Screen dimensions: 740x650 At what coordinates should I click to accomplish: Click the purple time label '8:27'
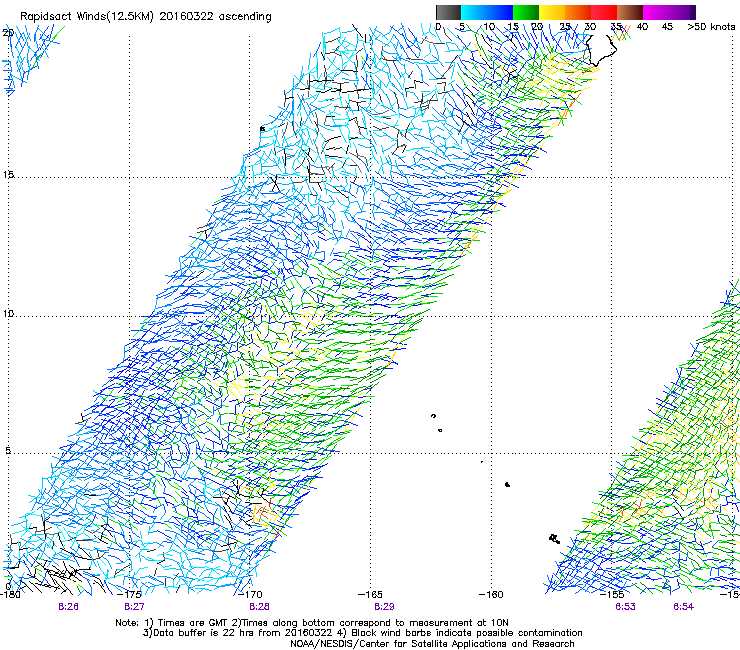point(135,607)
